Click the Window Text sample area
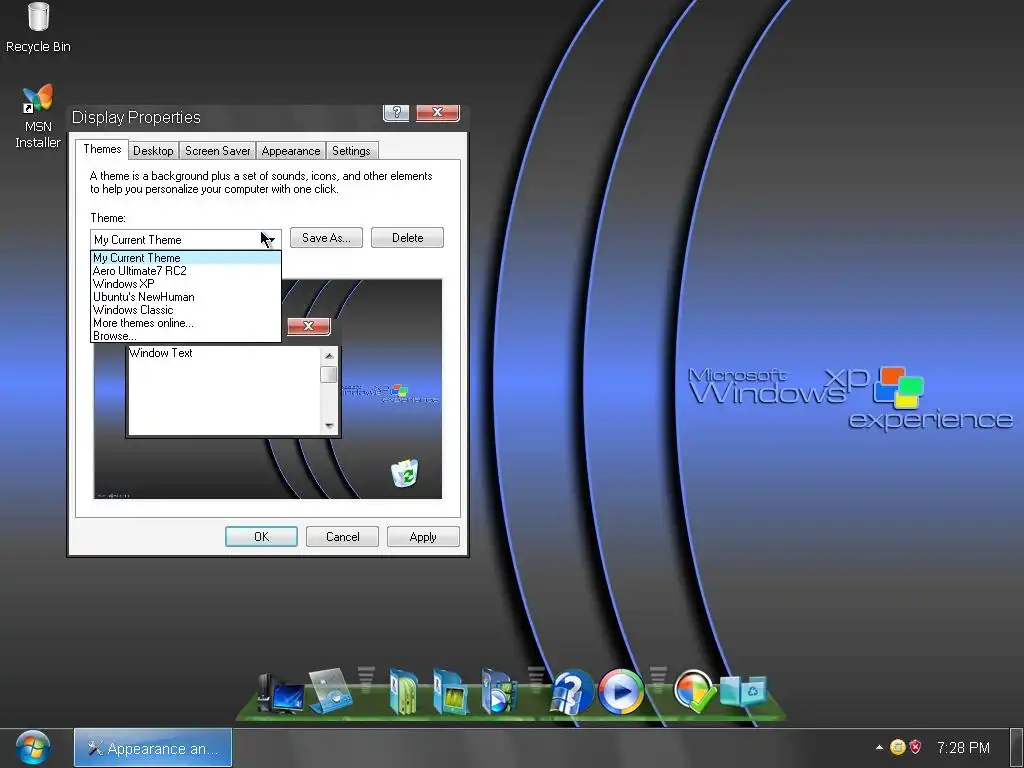The width and height of the screenshot is (1024, 768). (224, 391)
